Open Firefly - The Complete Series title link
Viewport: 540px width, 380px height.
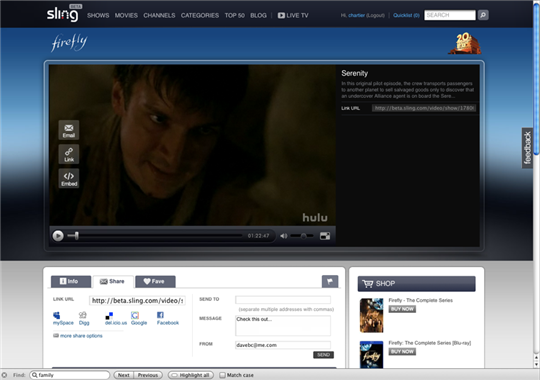tap(420, 300)
